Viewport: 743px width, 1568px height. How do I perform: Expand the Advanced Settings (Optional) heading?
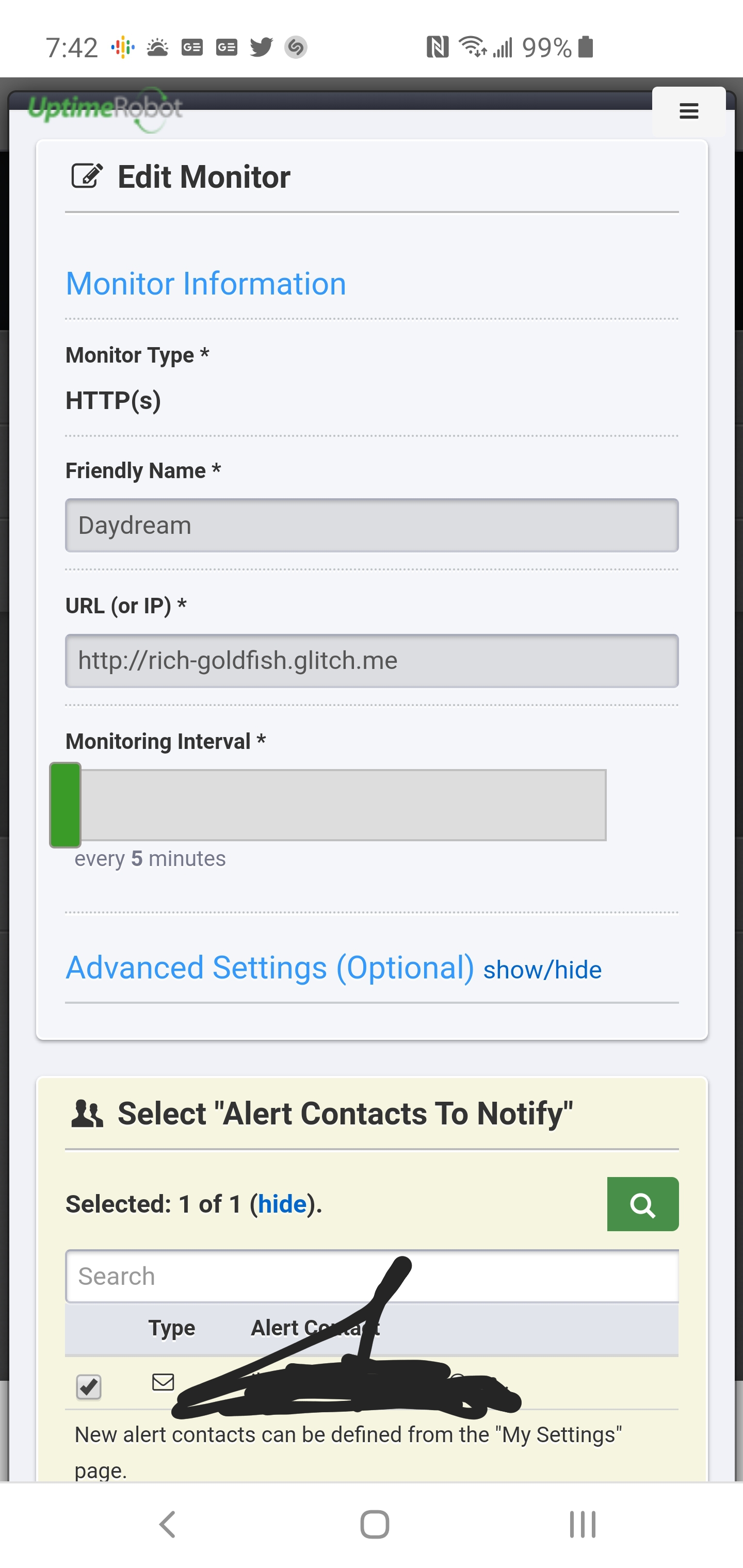coord(270,967)
